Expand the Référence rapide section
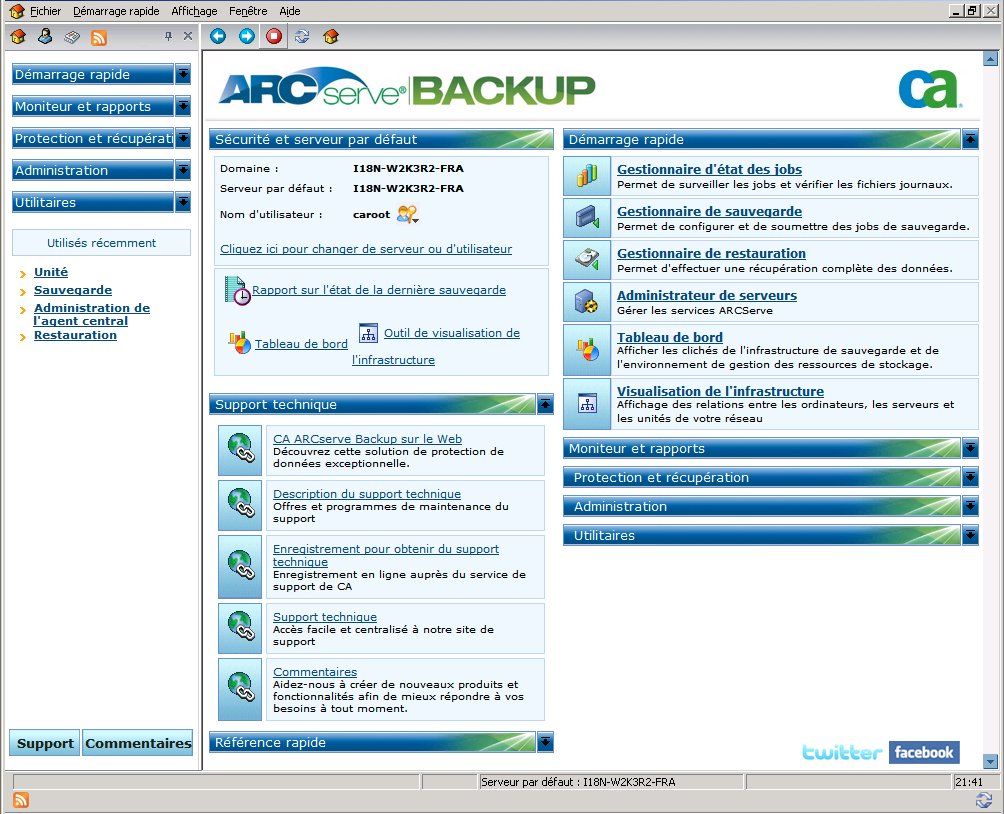Image resolution: width=1004 pixels, height=814 pixels. click(x=544, y=742)
